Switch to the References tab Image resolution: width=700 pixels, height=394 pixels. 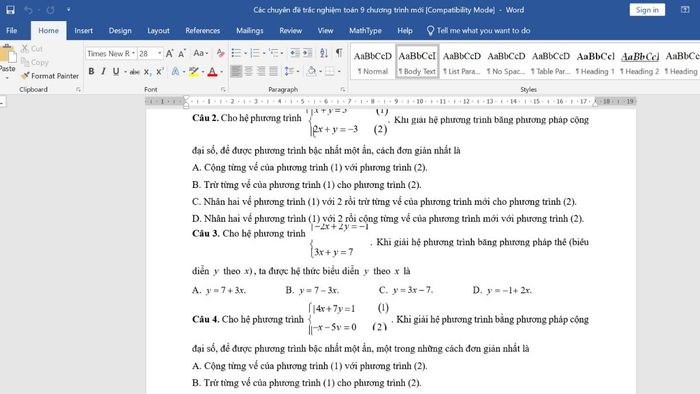(203, 30)
